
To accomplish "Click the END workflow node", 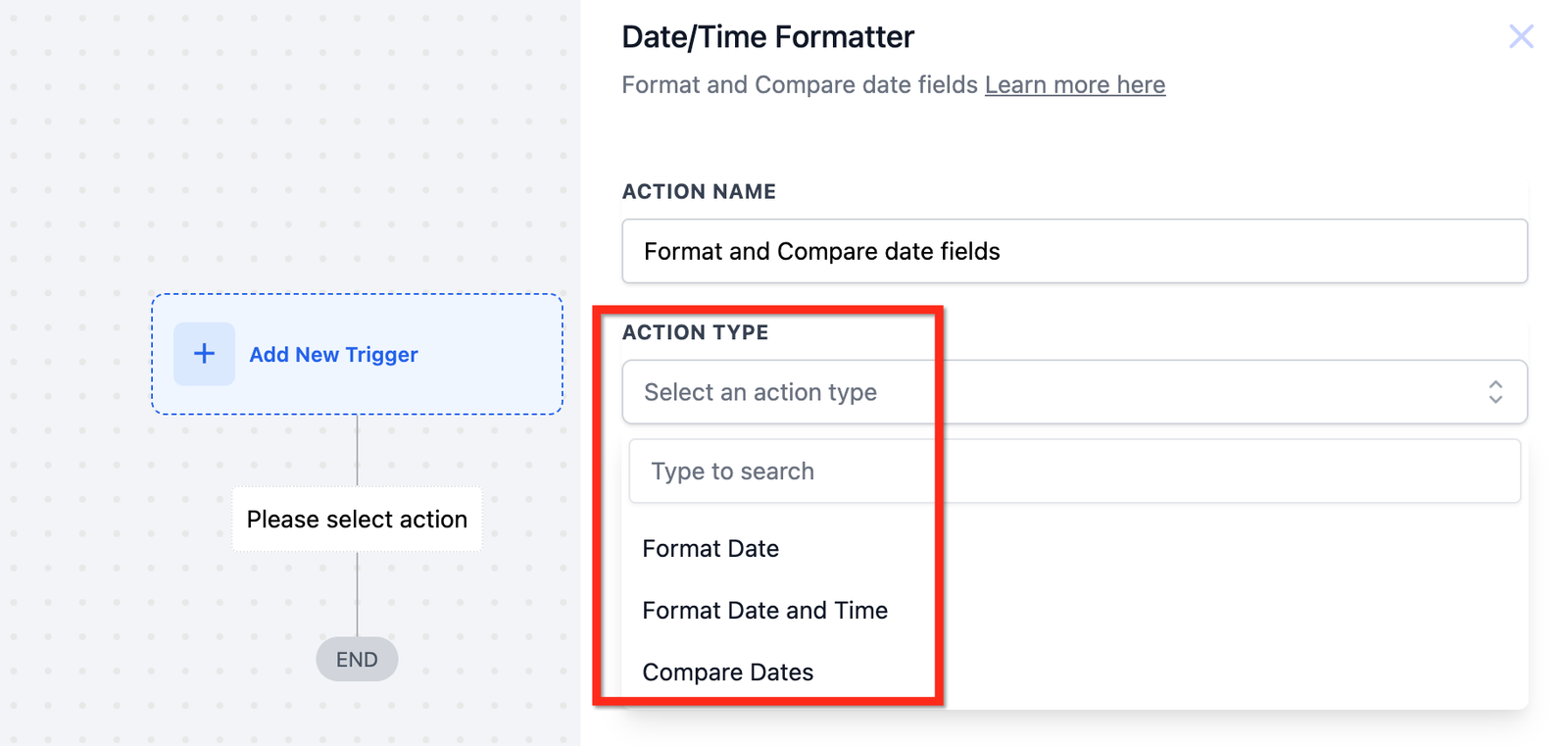I will pyautogui.click(x=357, y=660).
